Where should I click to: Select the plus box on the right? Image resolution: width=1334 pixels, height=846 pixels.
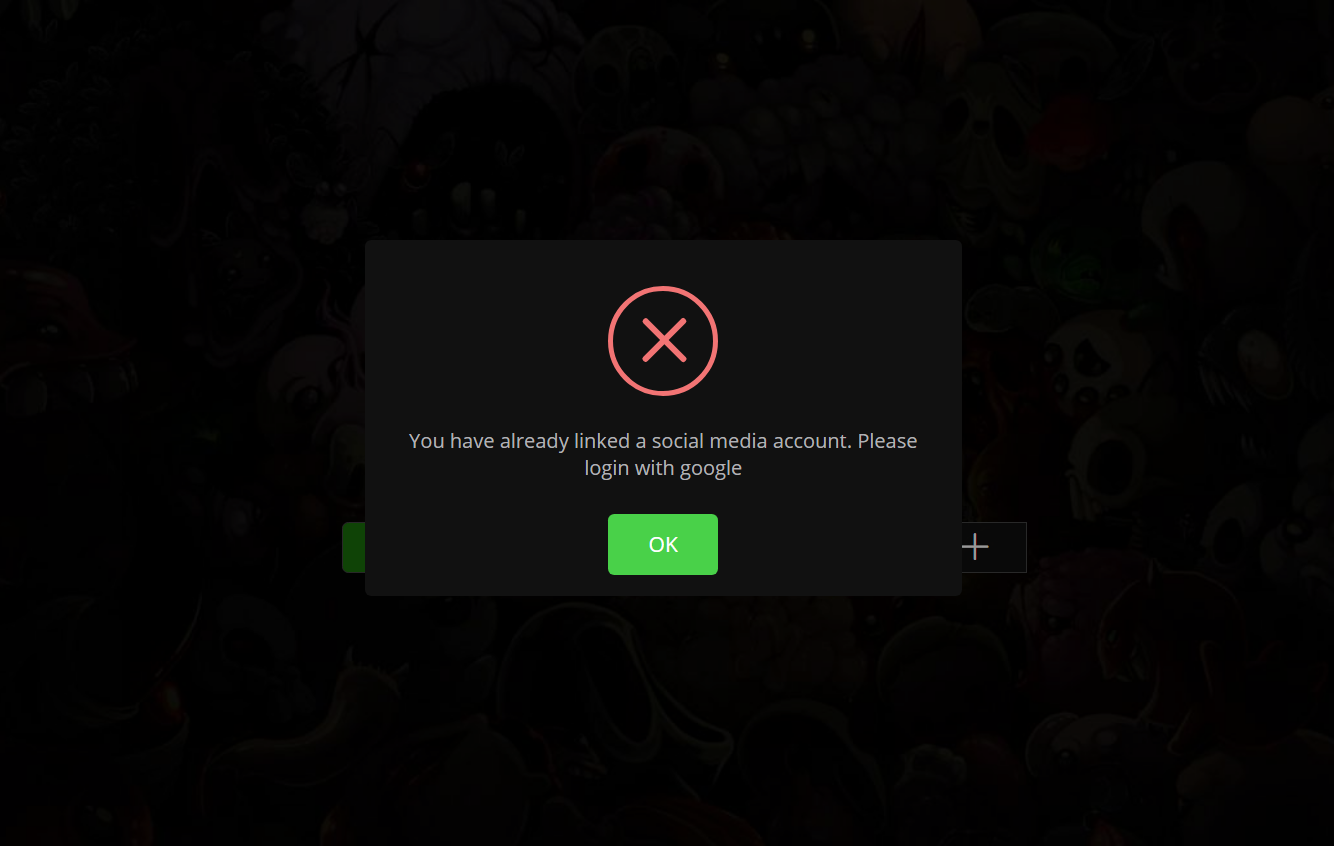pyautogui.click(x=994, y=547)
